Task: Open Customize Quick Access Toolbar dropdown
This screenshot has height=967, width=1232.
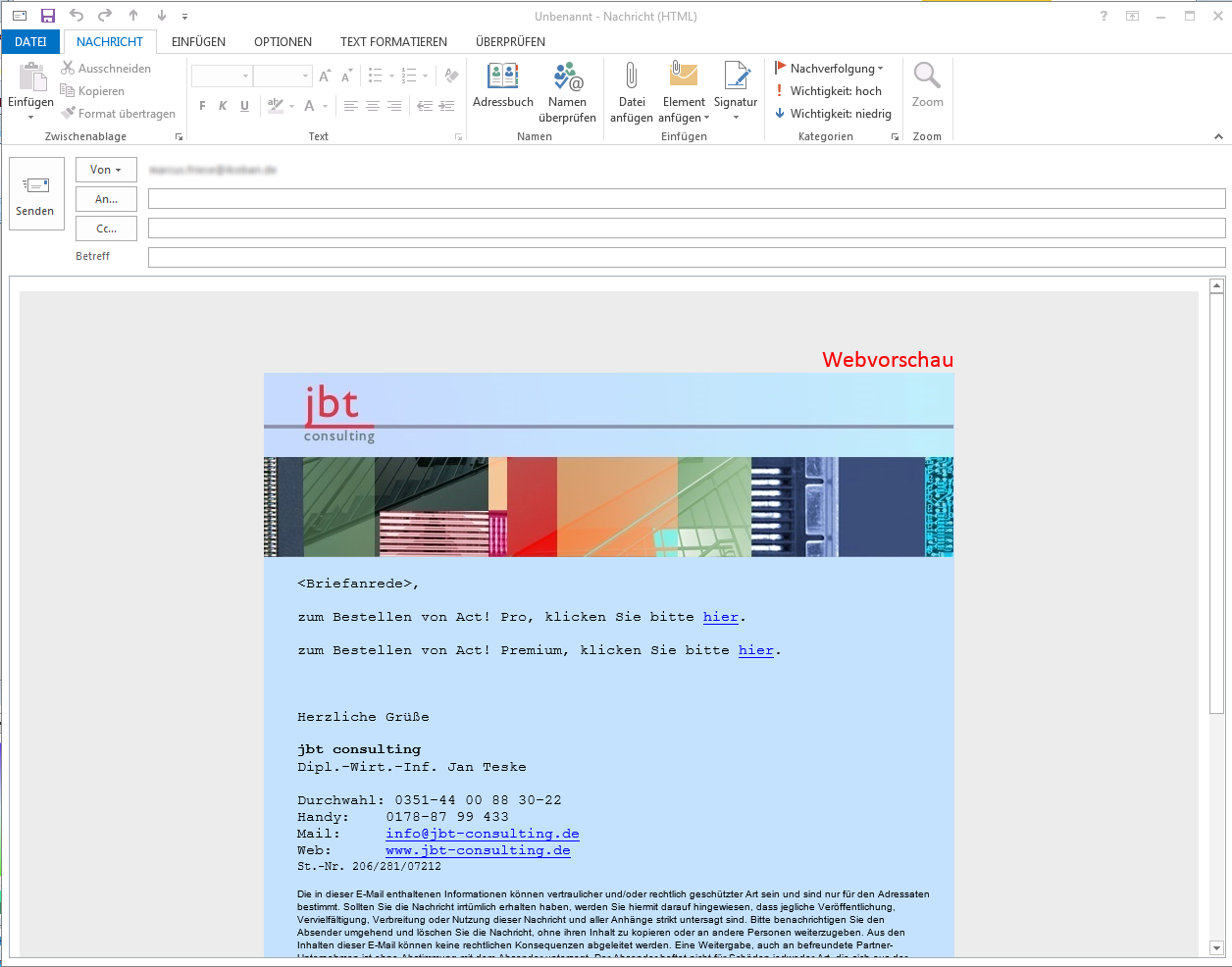Action: tap(184, 16)
